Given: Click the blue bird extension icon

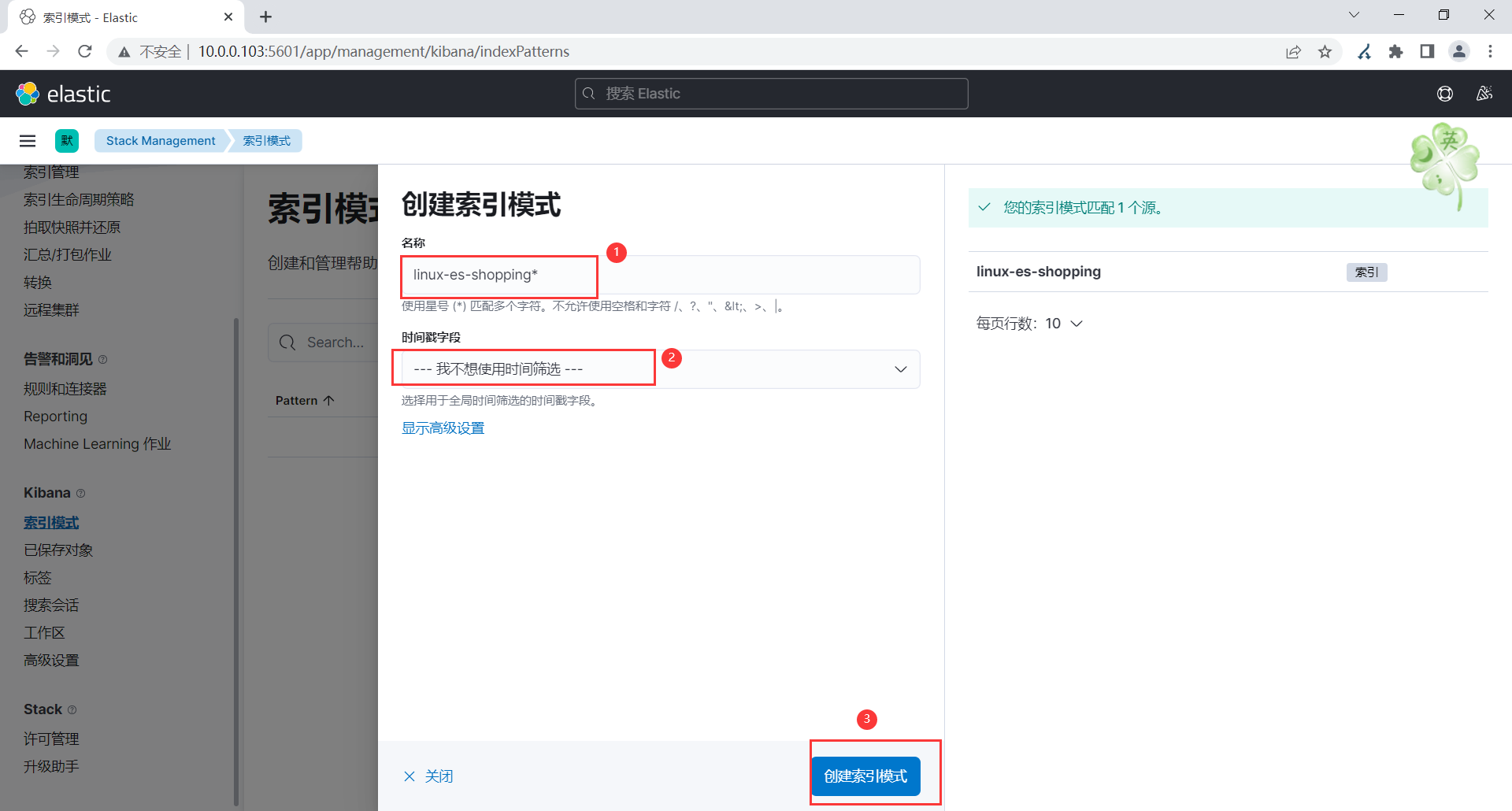Looking at the screenshot, I should point(1365,51).
